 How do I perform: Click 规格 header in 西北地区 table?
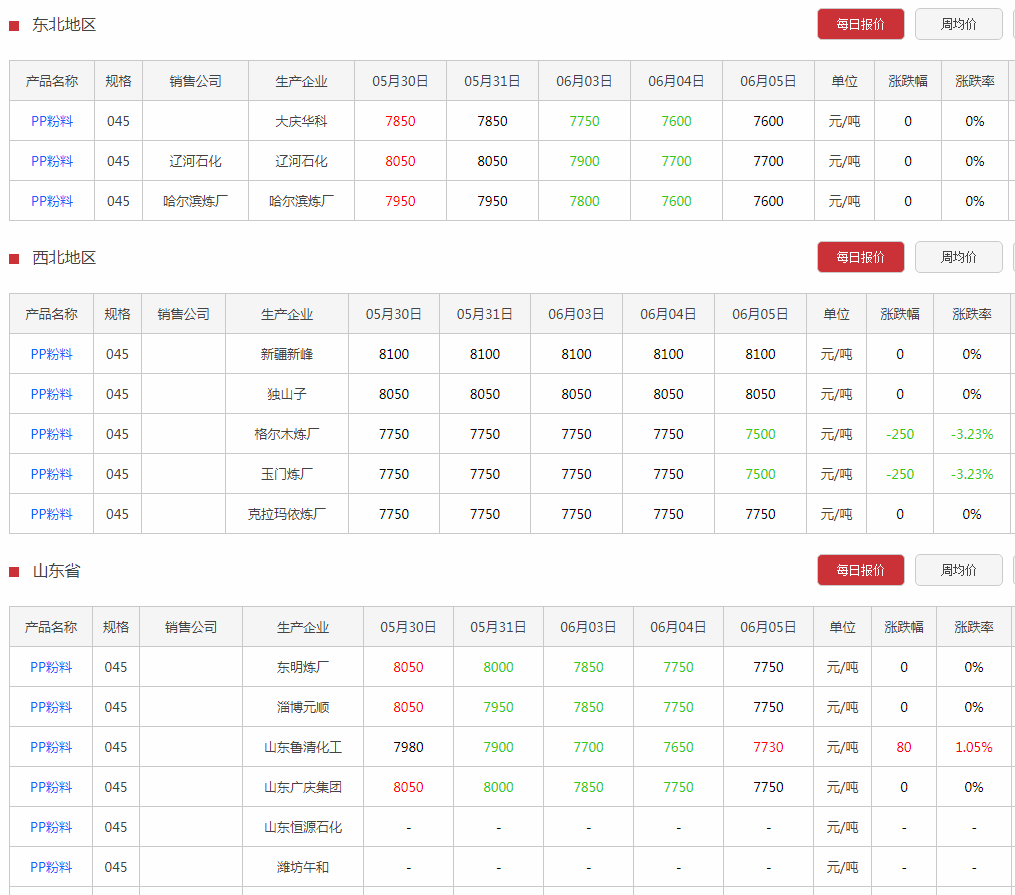117,314
